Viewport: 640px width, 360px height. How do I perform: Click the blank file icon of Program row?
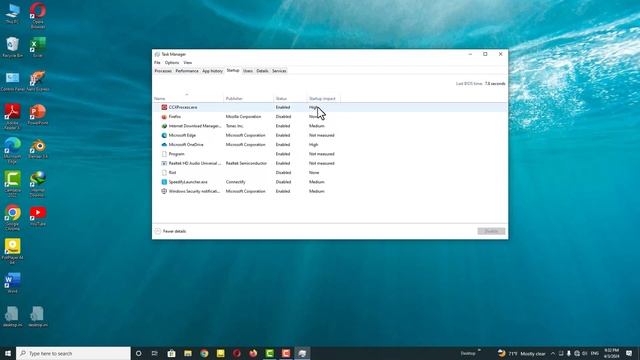[x=164, y=154]
